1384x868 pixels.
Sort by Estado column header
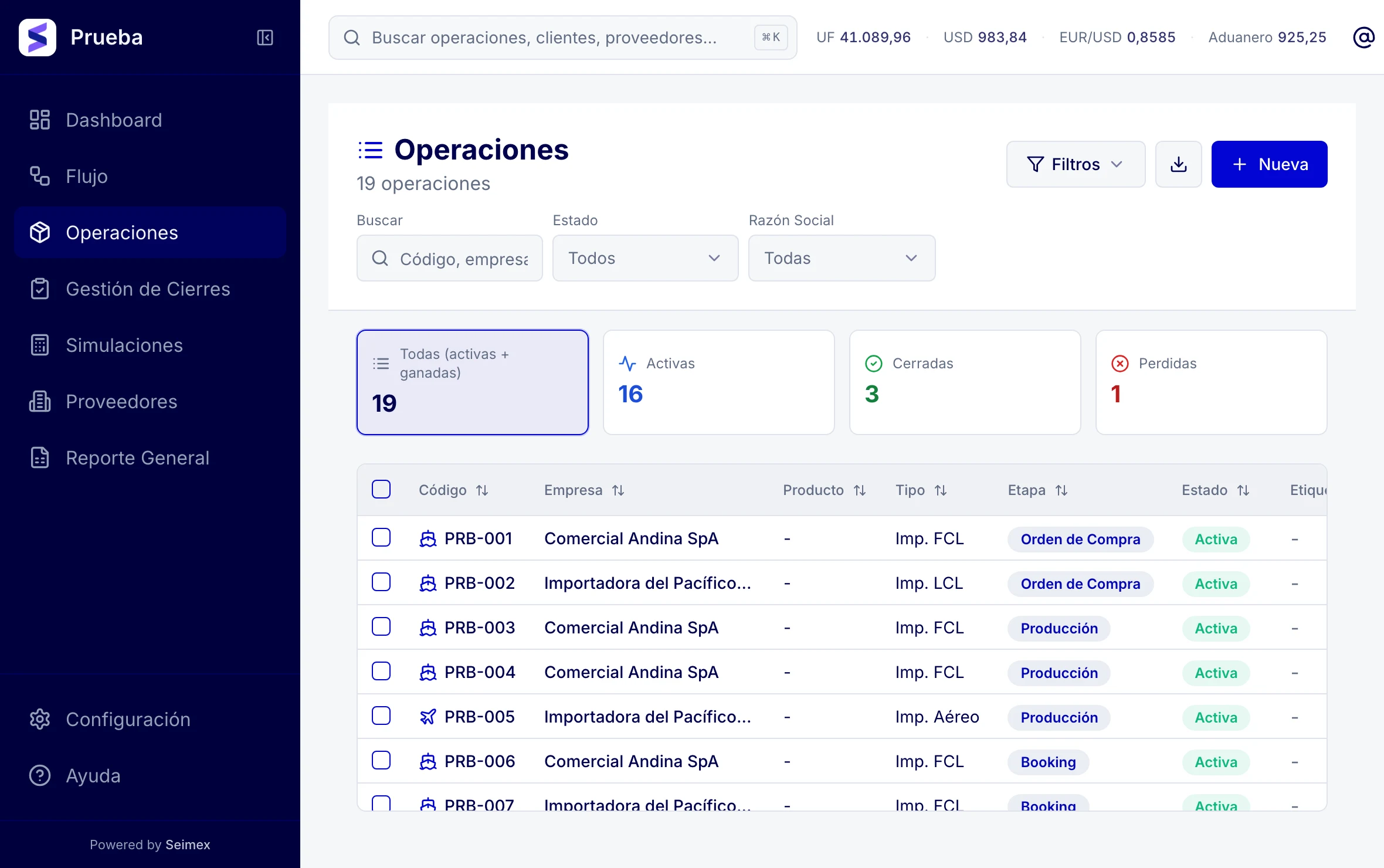[x=1215, y=490]
